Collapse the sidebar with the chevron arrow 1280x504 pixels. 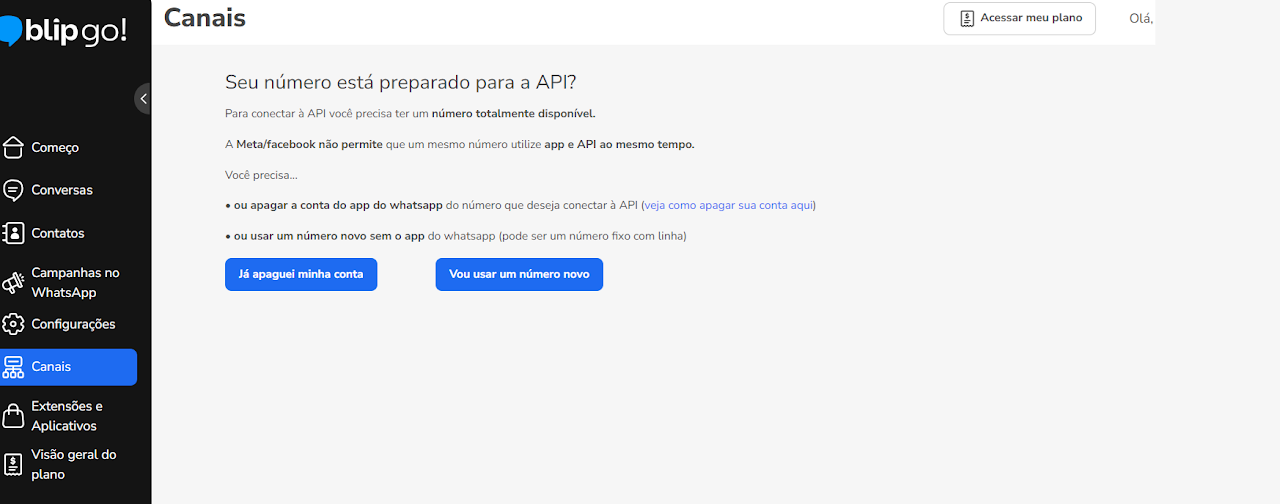pyautogui.click(x=143, y=98)
